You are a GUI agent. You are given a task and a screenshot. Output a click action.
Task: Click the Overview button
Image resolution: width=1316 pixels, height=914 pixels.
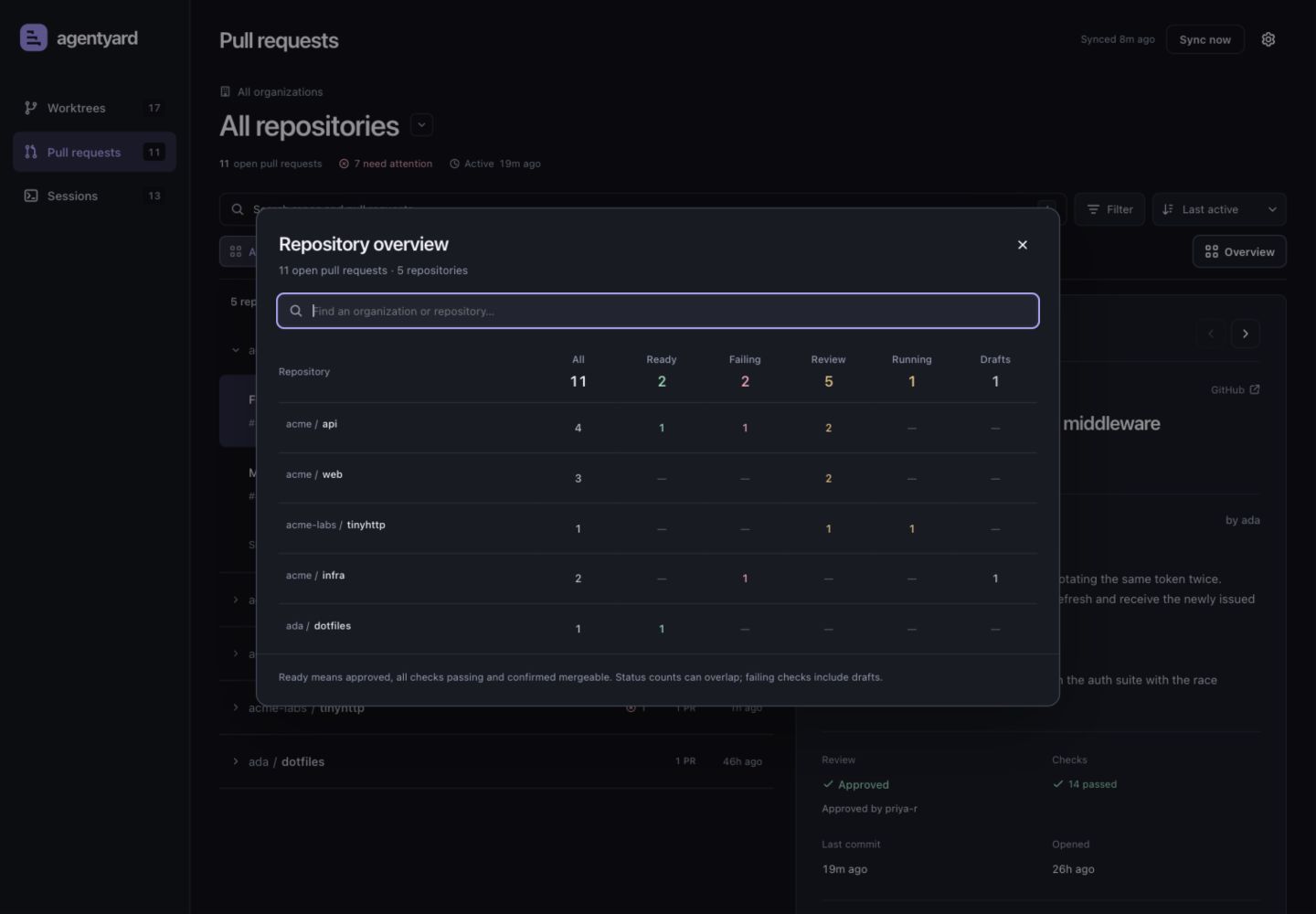point(1239,251)
